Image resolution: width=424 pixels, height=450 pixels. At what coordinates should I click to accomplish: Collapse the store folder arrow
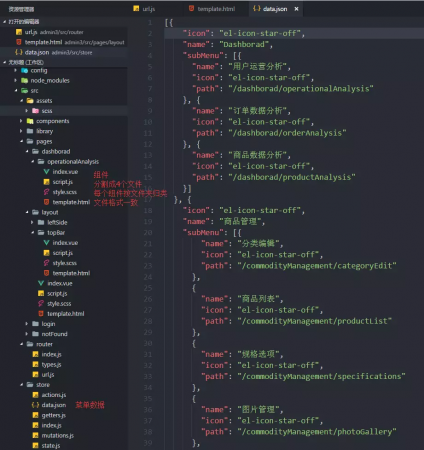[x=21, y=385]
